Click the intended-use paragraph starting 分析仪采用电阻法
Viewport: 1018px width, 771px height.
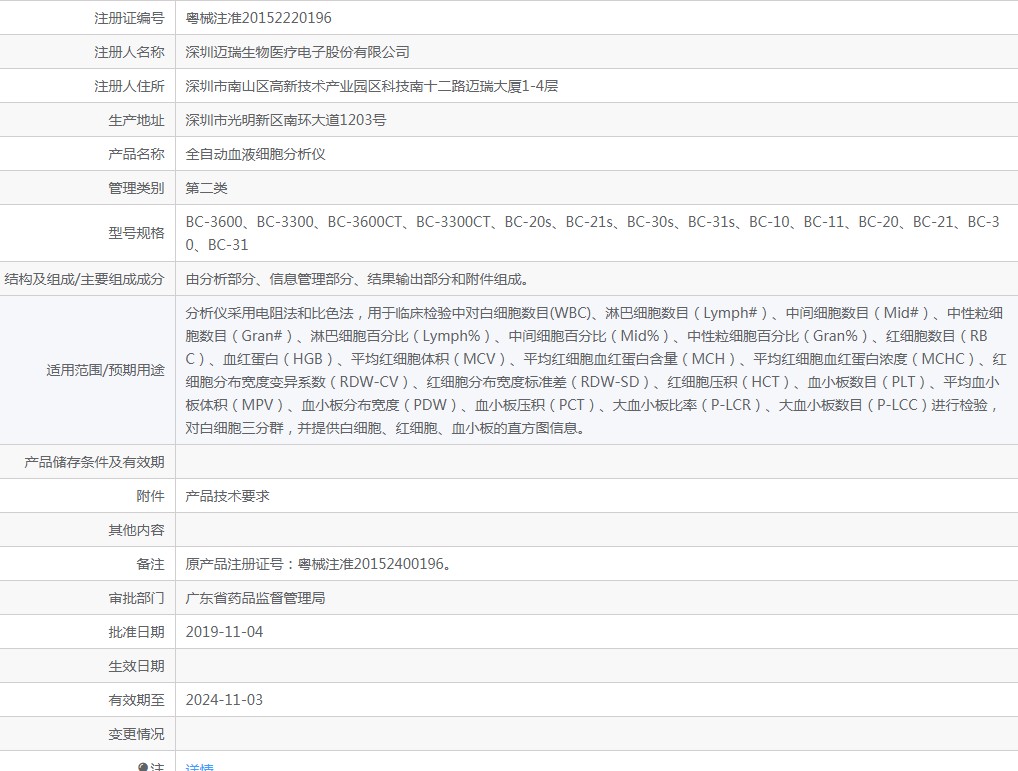595,370
